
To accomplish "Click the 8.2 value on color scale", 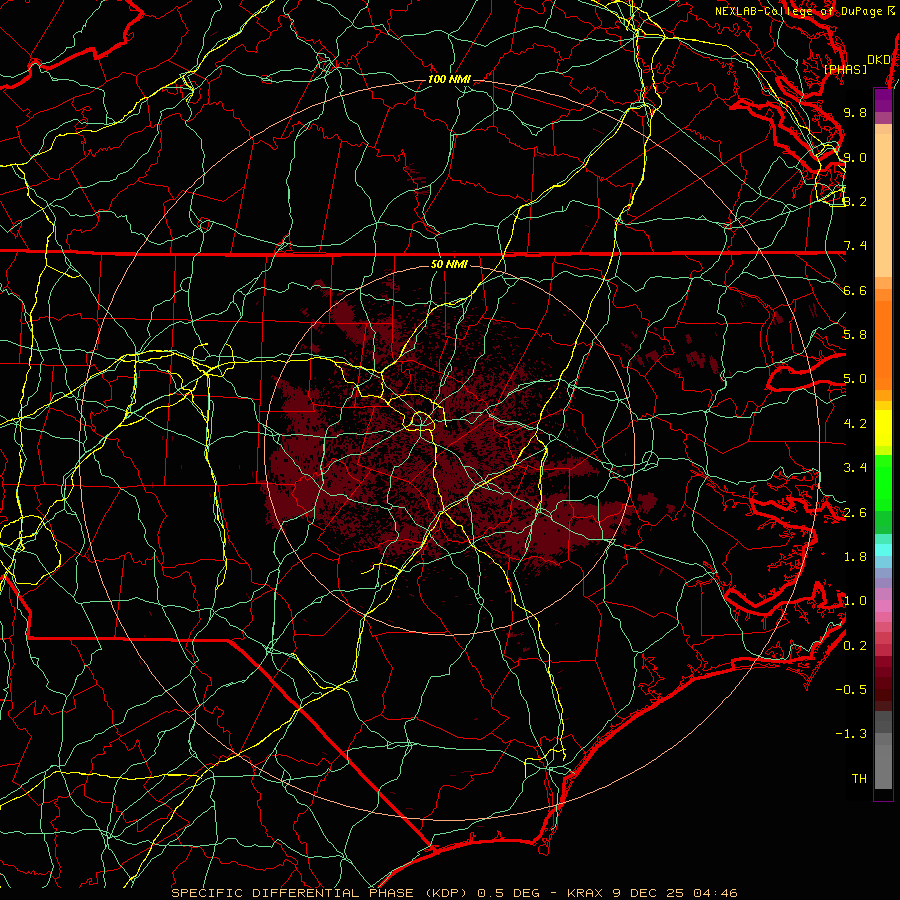I will [855, 201].
